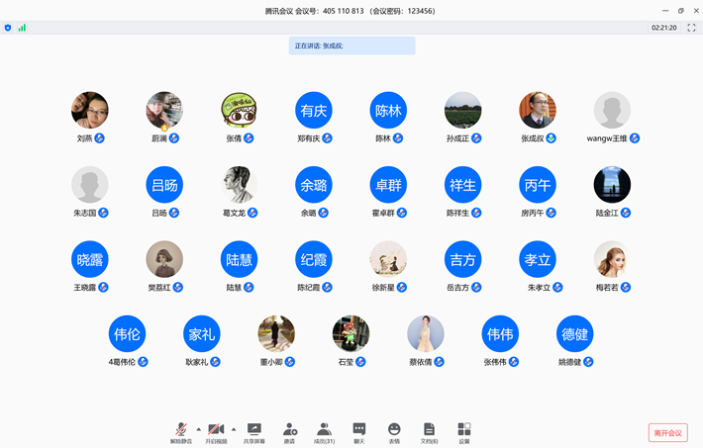Click the blue shield security icon
Viewport: 703px width, 448px height.
coord(8,28)
